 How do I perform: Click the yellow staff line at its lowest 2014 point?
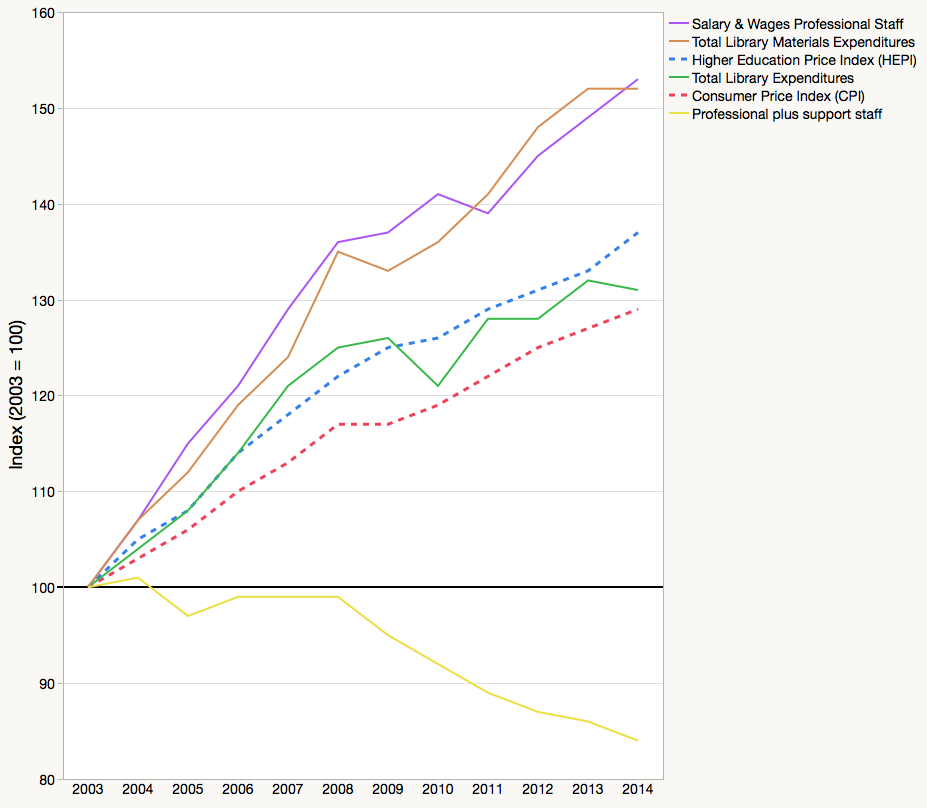tap(637, 740)
